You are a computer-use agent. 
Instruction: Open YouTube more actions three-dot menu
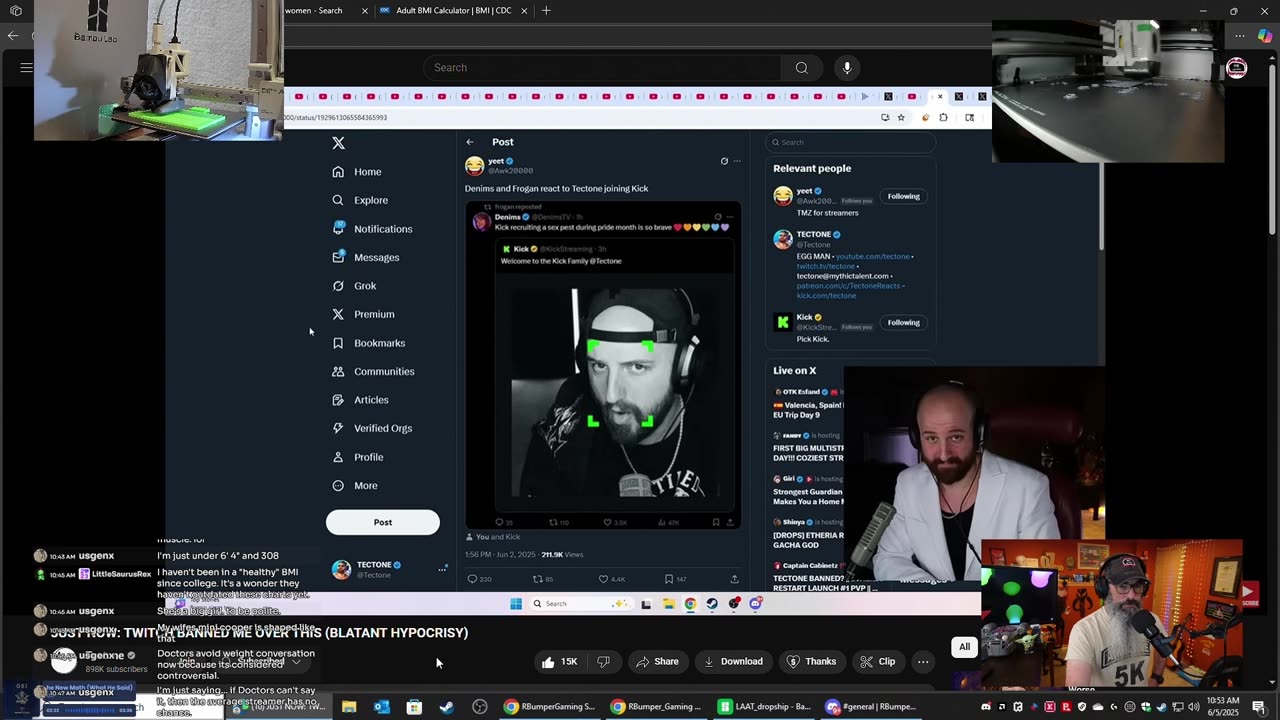[x=923, y=661]
